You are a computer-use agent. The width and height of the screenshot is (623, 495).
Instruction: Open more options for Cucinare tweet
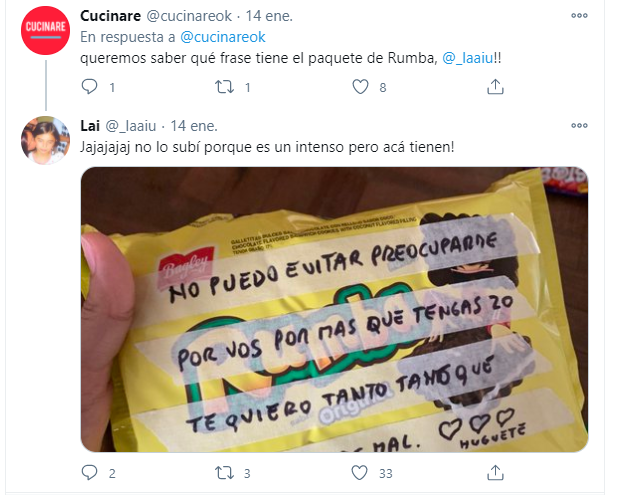[579, 15]
